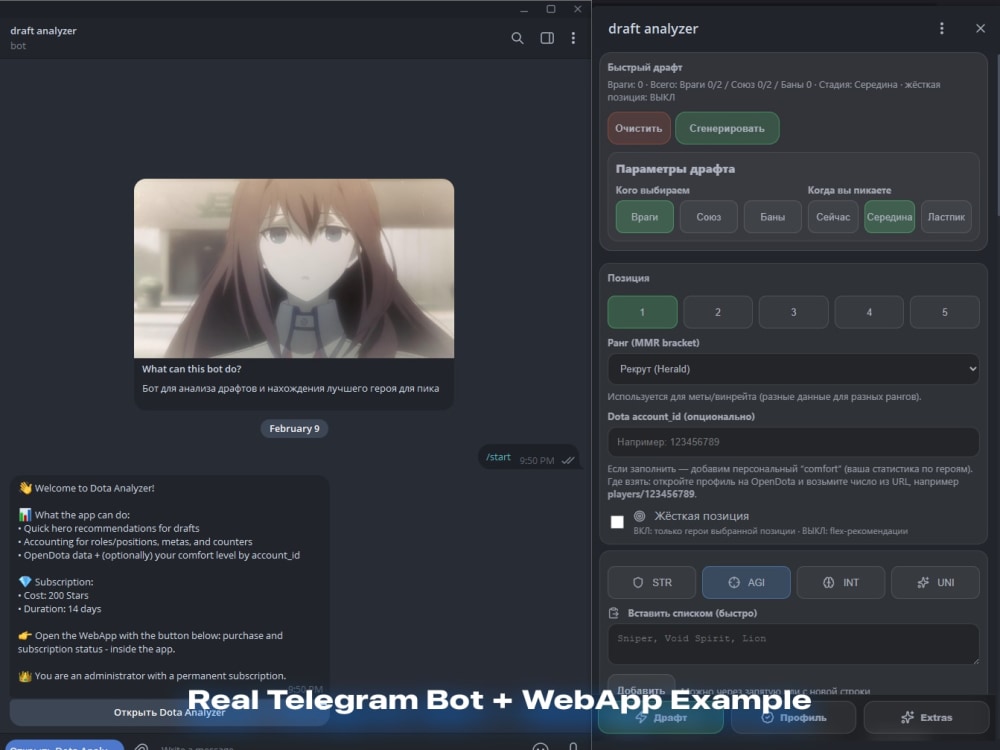Click the Очистить button
1000x750 pixels.
tap(638, 128)
